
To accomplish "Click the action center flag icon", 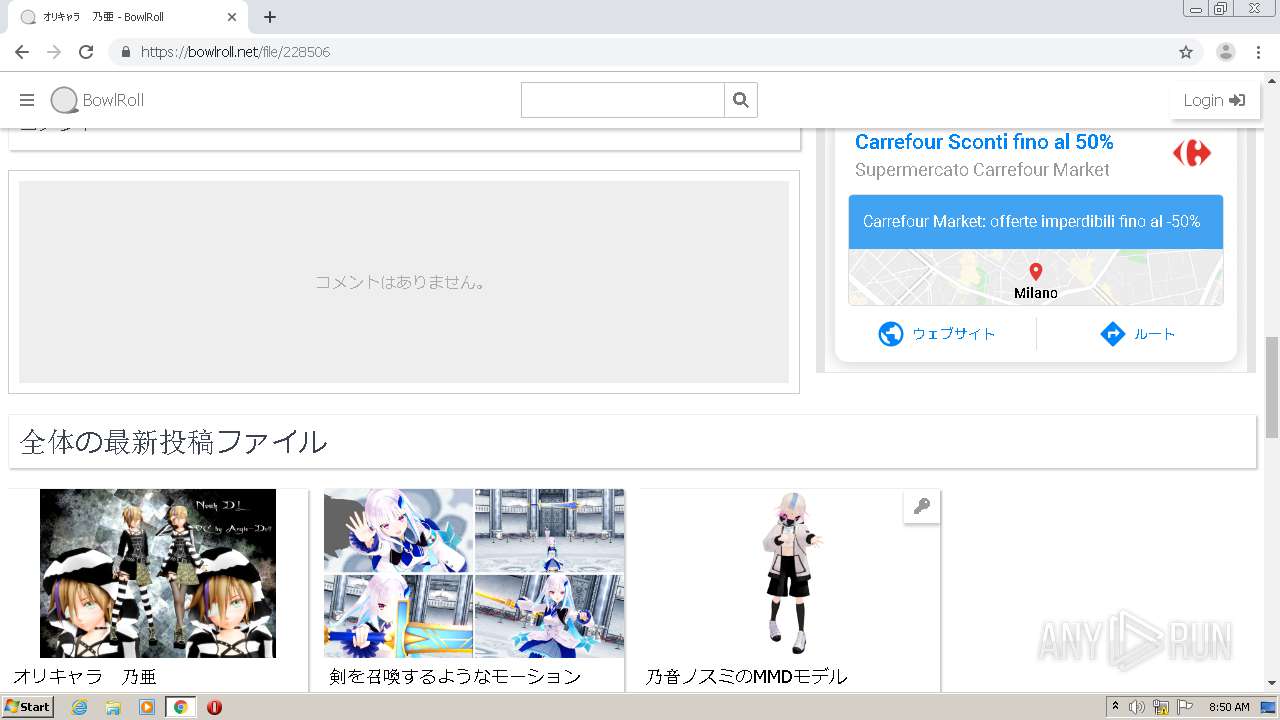I will pos(1185,707).
